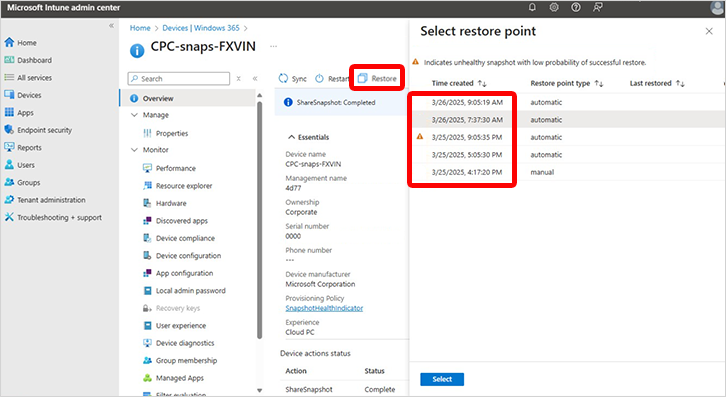Select restore point 3/26/2025, 7:37:30 AM
The width and height of the screenshot is (726, 397).
568,120
